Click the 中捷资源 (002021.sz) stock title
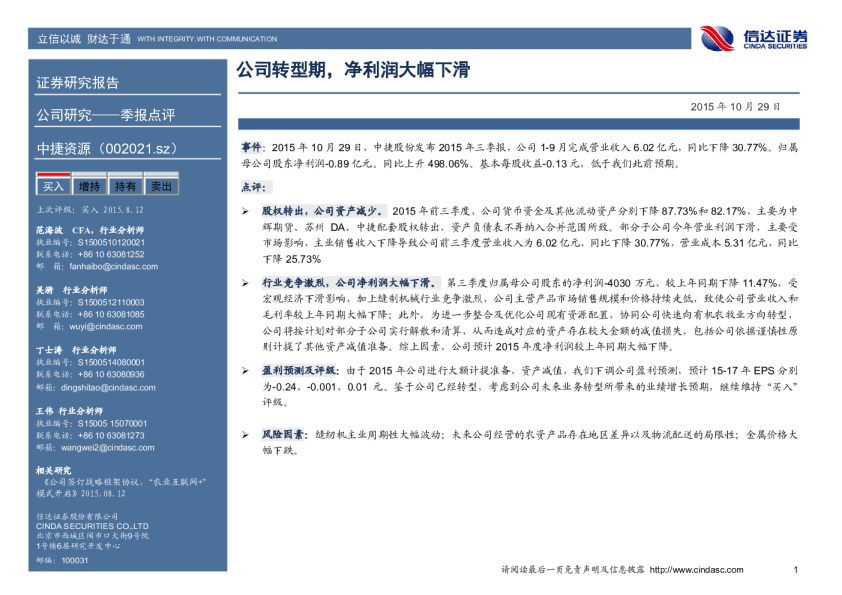This screenshot has width=842, height=595. [106, 150]
